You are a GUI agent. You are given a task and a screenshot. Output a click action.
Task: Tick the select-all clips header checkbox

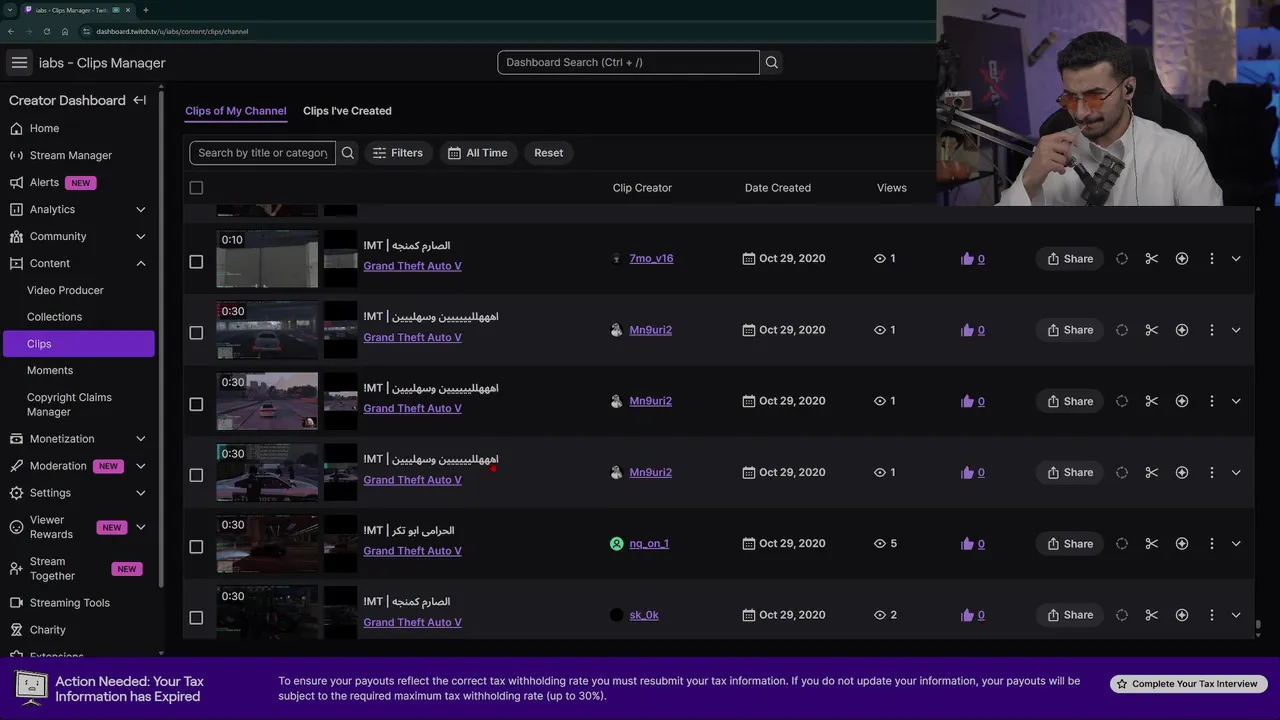(196, 188)
